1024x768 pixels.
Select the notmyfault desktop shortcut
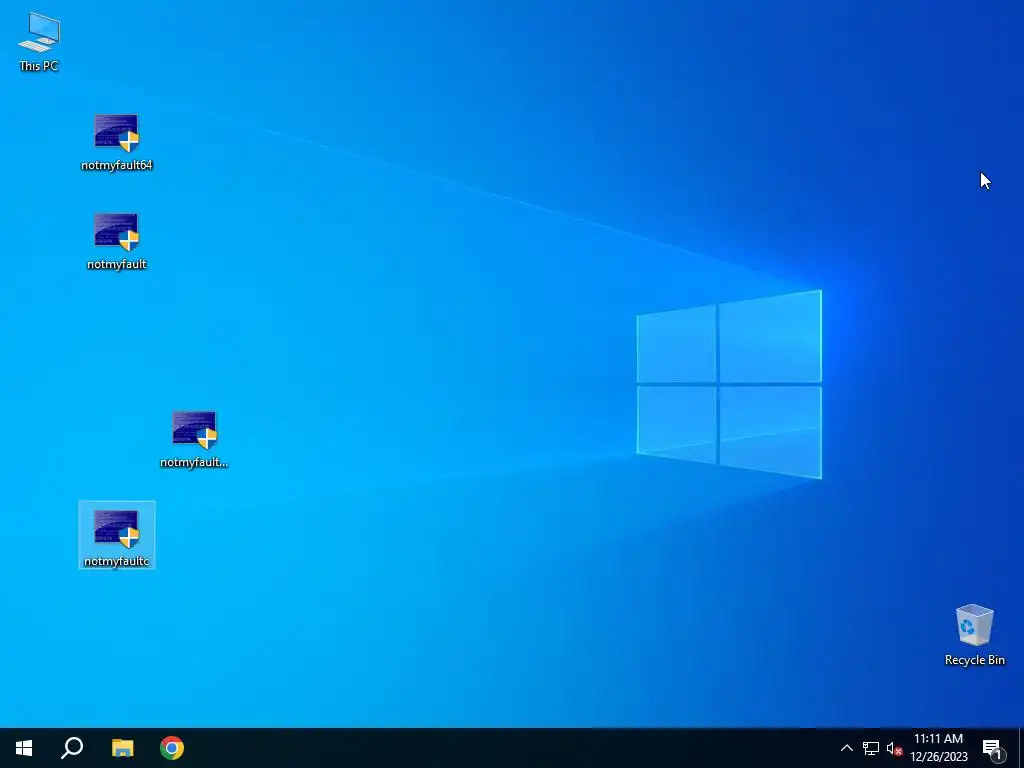point(116,241)
